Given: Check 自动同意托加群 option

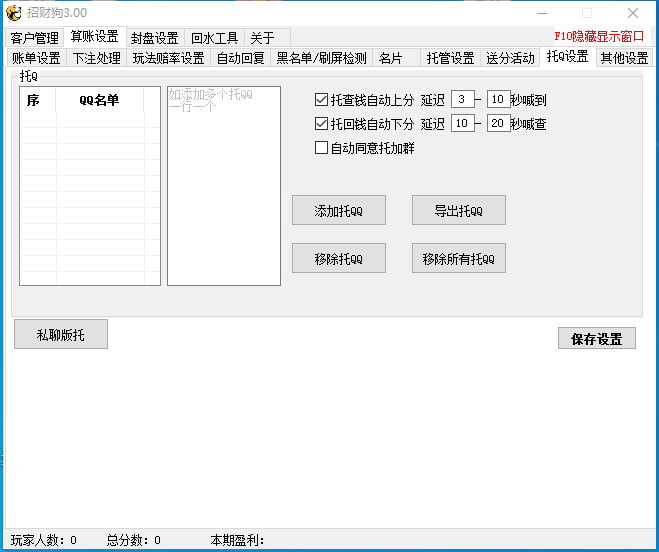Looking at the screenshot, I should pyautogui.click(x=321, y=149).
